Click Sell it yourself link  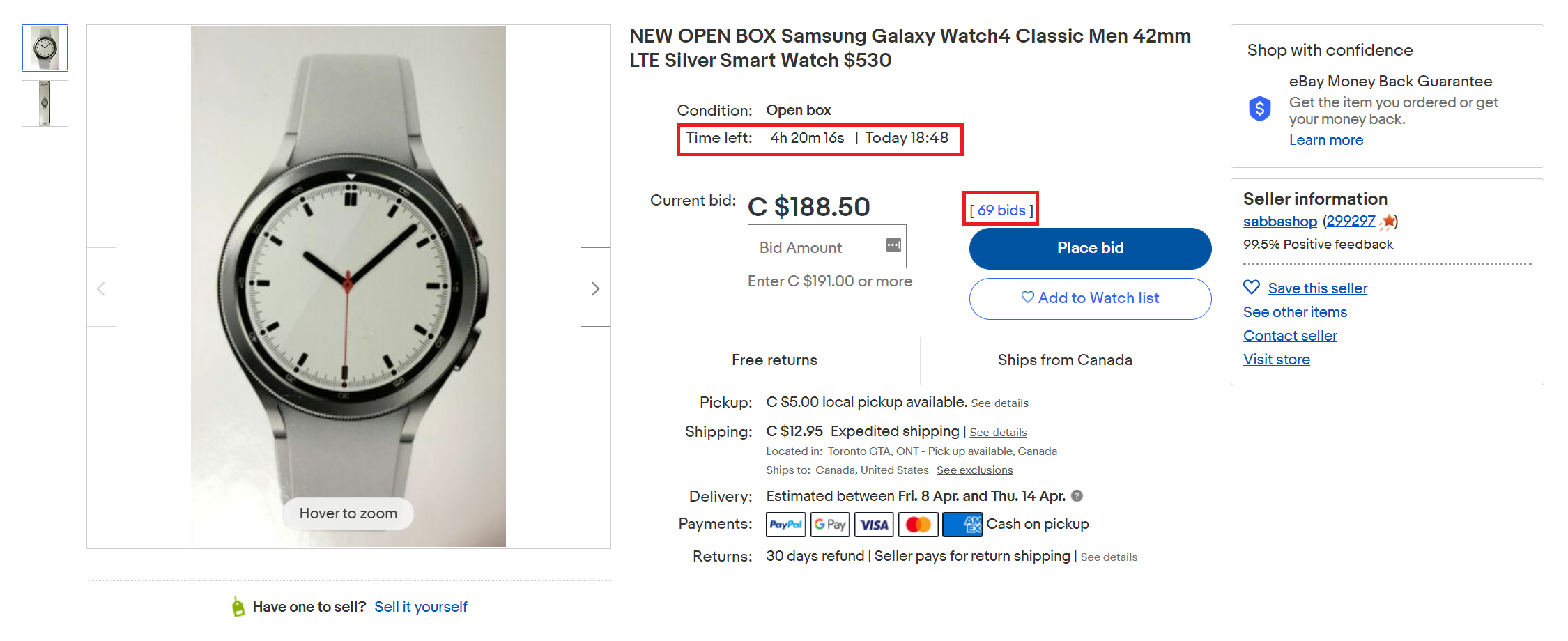pyautogui.click(x=421, y=607)
